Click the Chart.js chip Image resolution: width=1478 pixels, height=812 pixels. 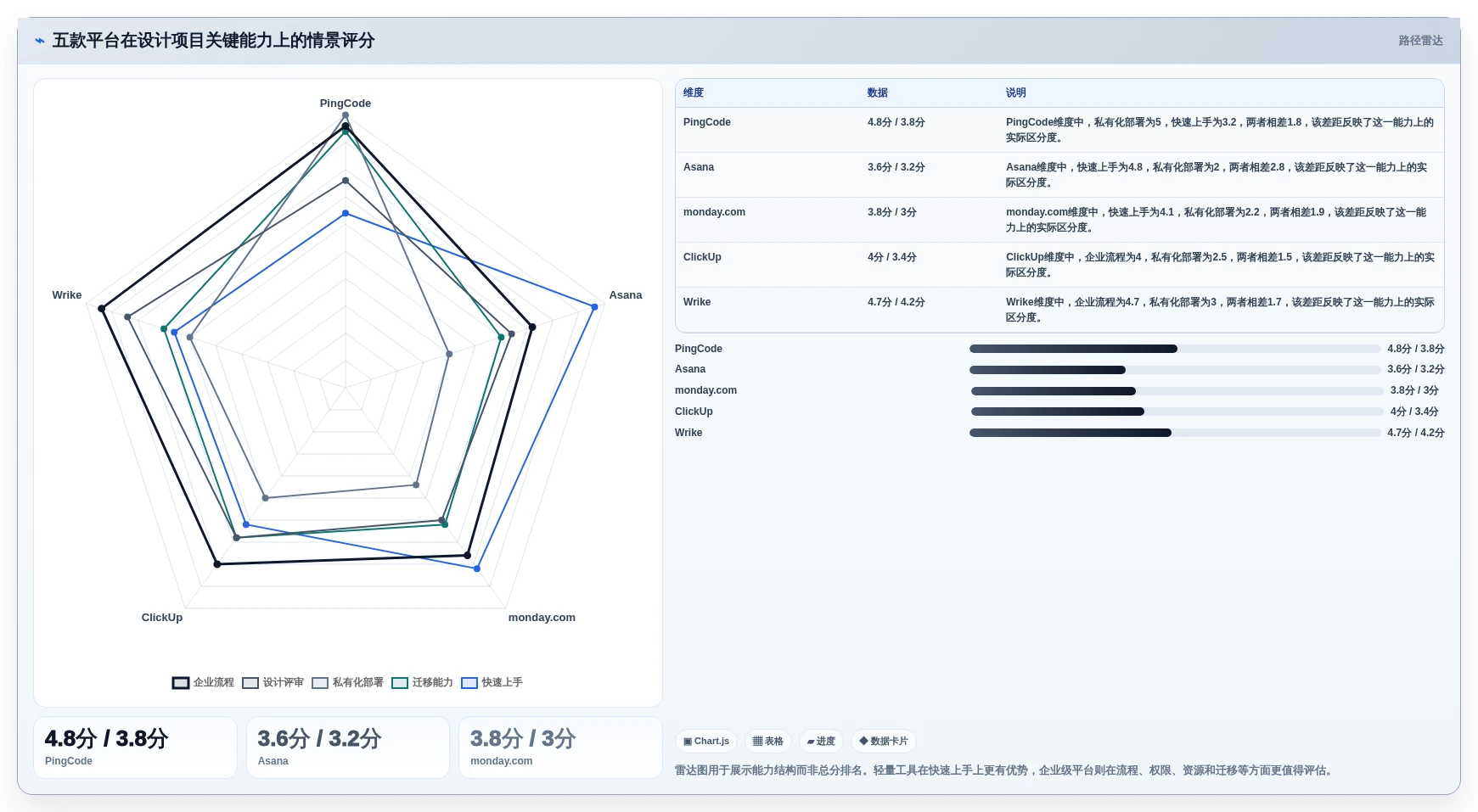(x=706, y=741)
